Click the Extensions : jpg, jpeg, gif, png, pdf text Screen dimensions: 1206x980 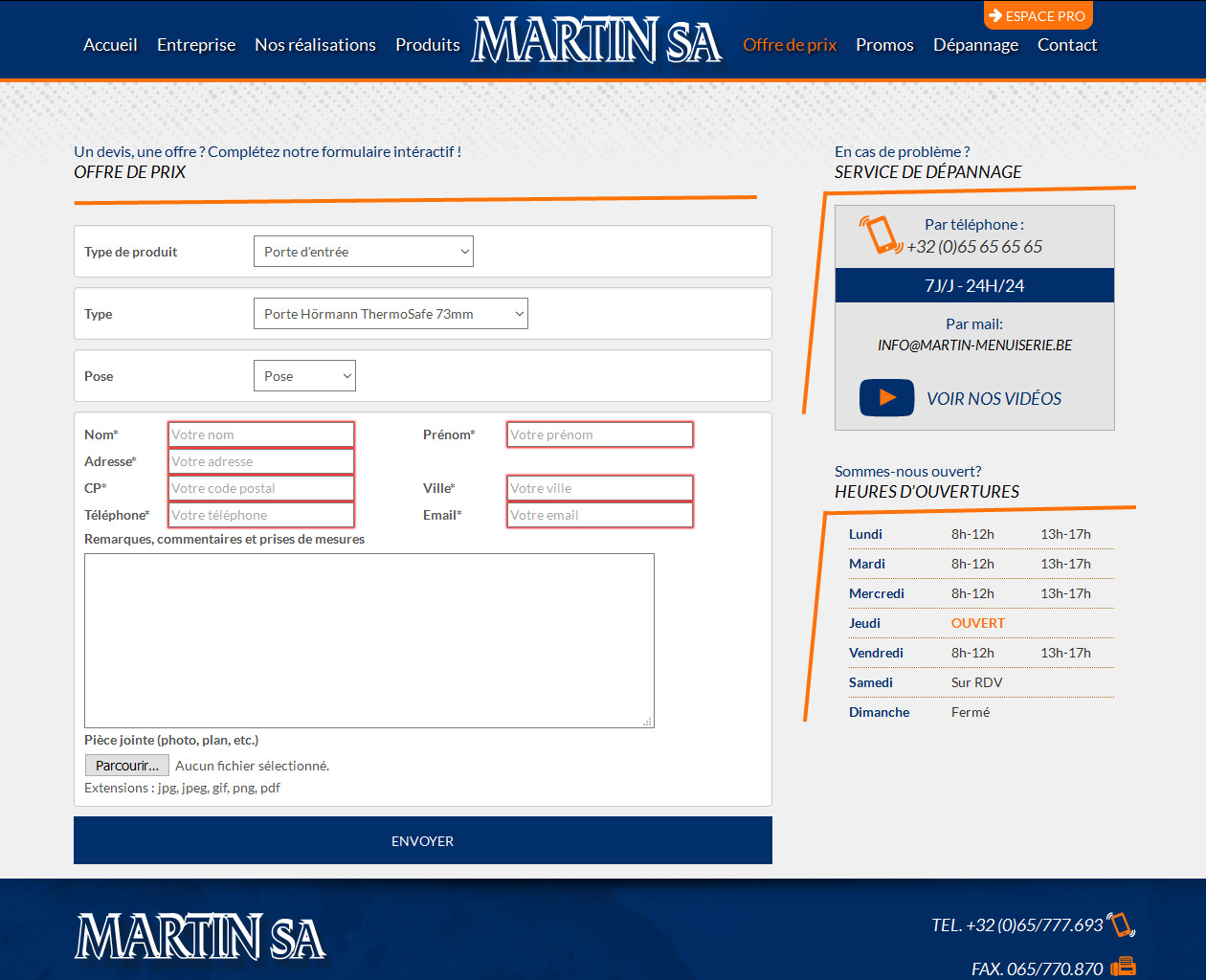(x=182, y=788)
